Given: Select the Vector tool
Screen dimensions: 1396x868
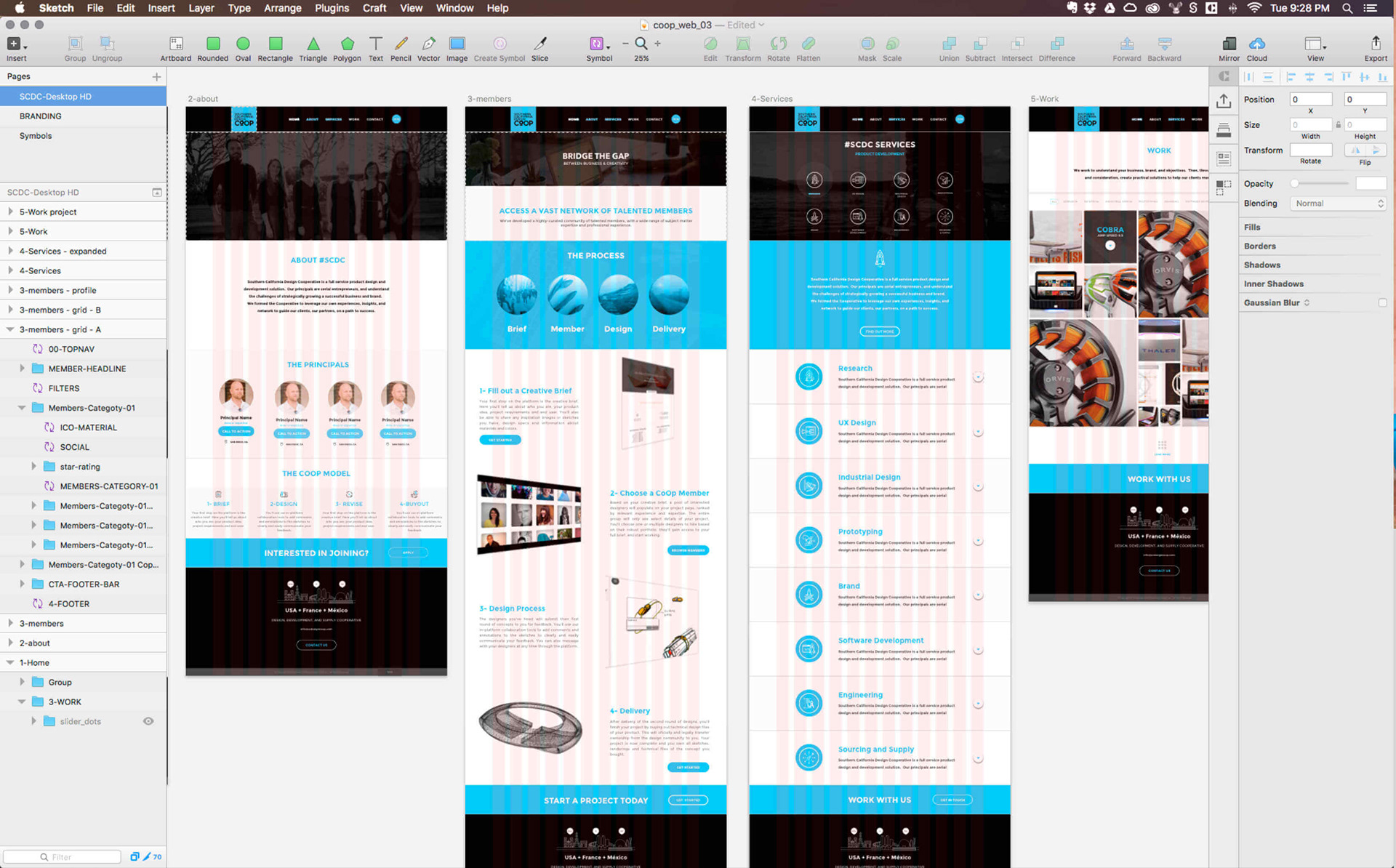Looking at the screenshot, I should point(428,45).
